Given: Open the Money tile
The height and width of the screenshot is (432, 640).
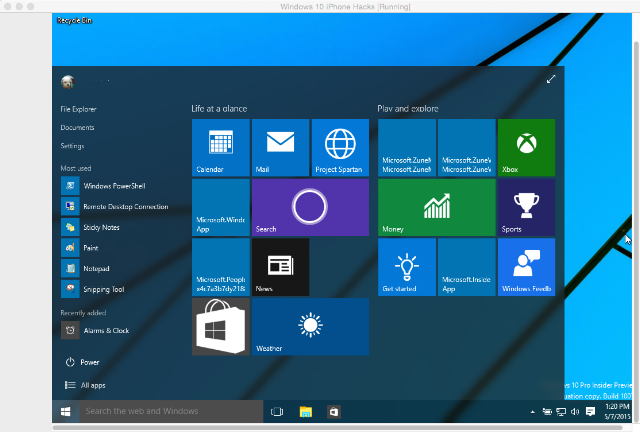Looking at the screenshot, I should [x=436, y=207].
